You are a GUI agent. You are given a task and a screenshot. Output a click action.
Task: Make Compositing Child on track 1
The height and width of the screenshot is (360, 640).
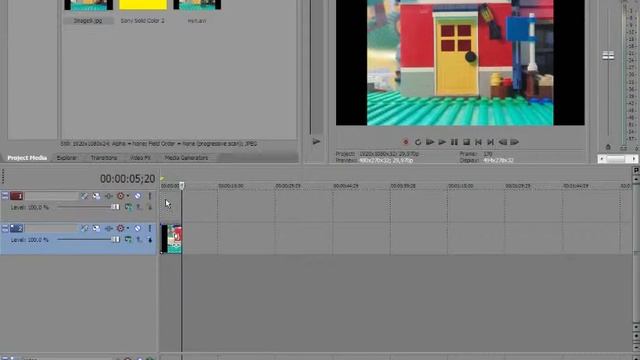point(150,207)
